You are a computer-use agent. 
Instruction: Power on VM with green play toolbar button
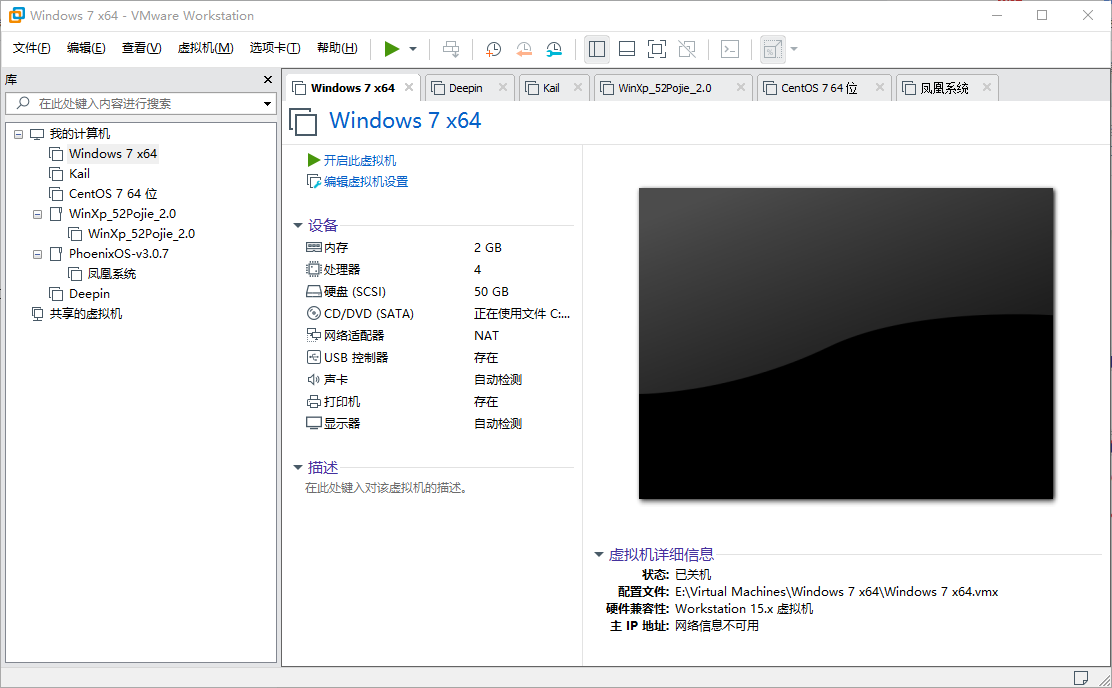click(391, 49)
